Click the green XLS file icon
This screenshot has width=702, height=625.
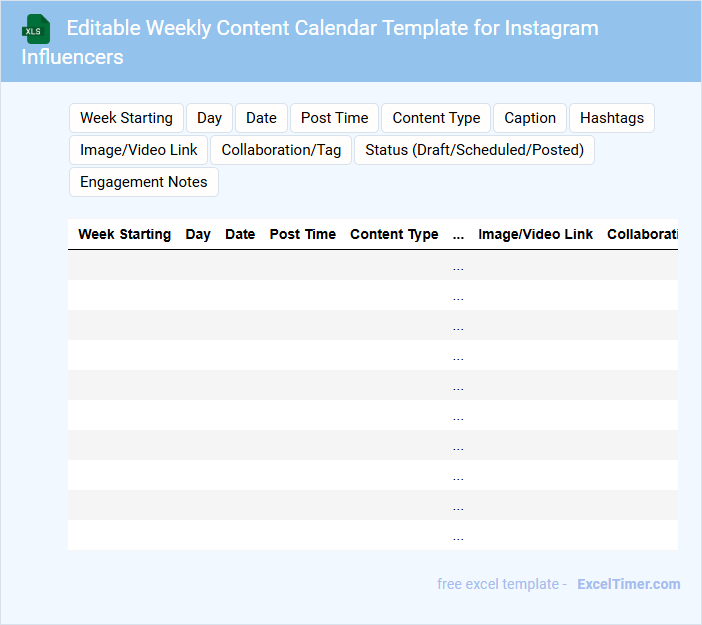[36, 29]
